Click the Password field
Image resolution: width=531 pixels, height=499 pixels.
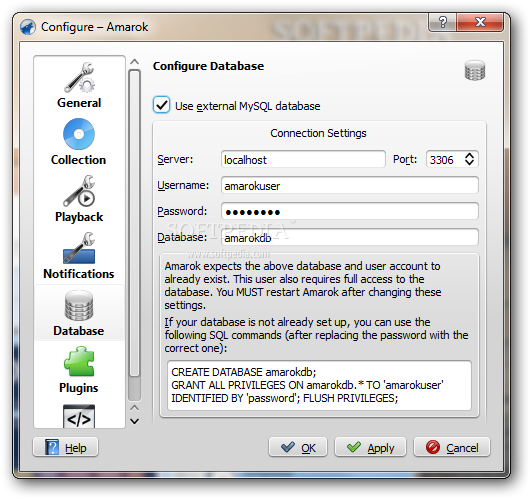pyautogui.click(x=349, y=211)
